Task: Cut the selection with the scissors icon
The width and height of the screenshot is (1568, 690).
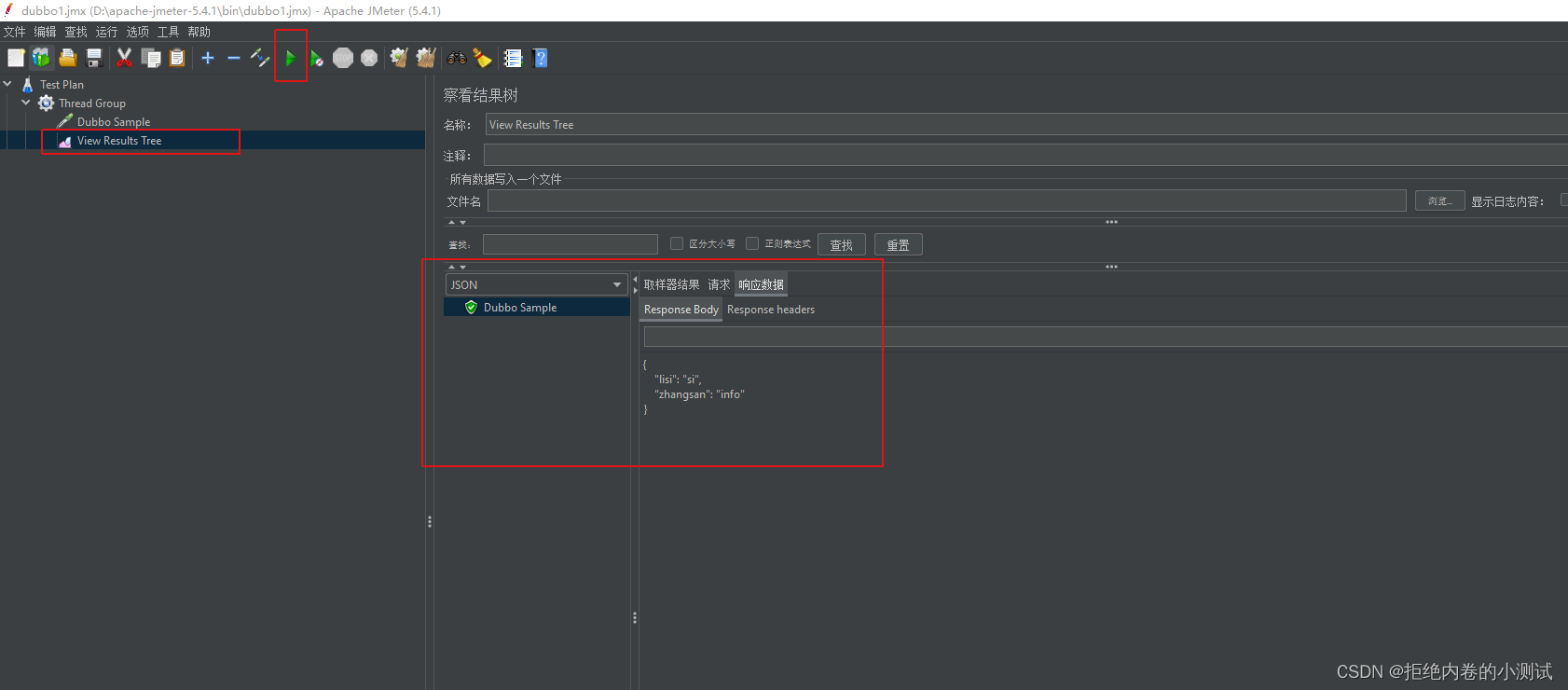Action: point(124,58)
